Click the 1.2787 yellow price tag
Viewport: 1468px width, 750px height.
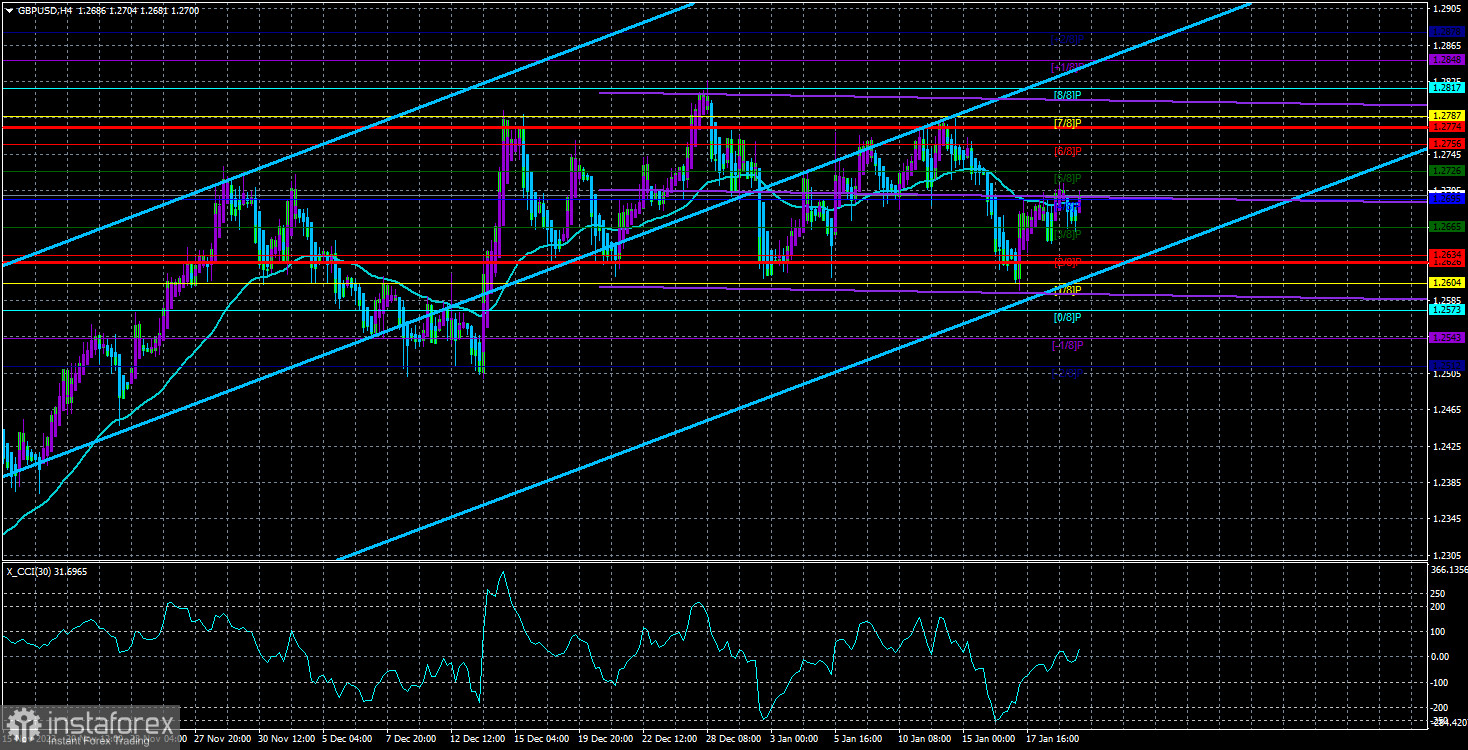[x=1447, y=117]
